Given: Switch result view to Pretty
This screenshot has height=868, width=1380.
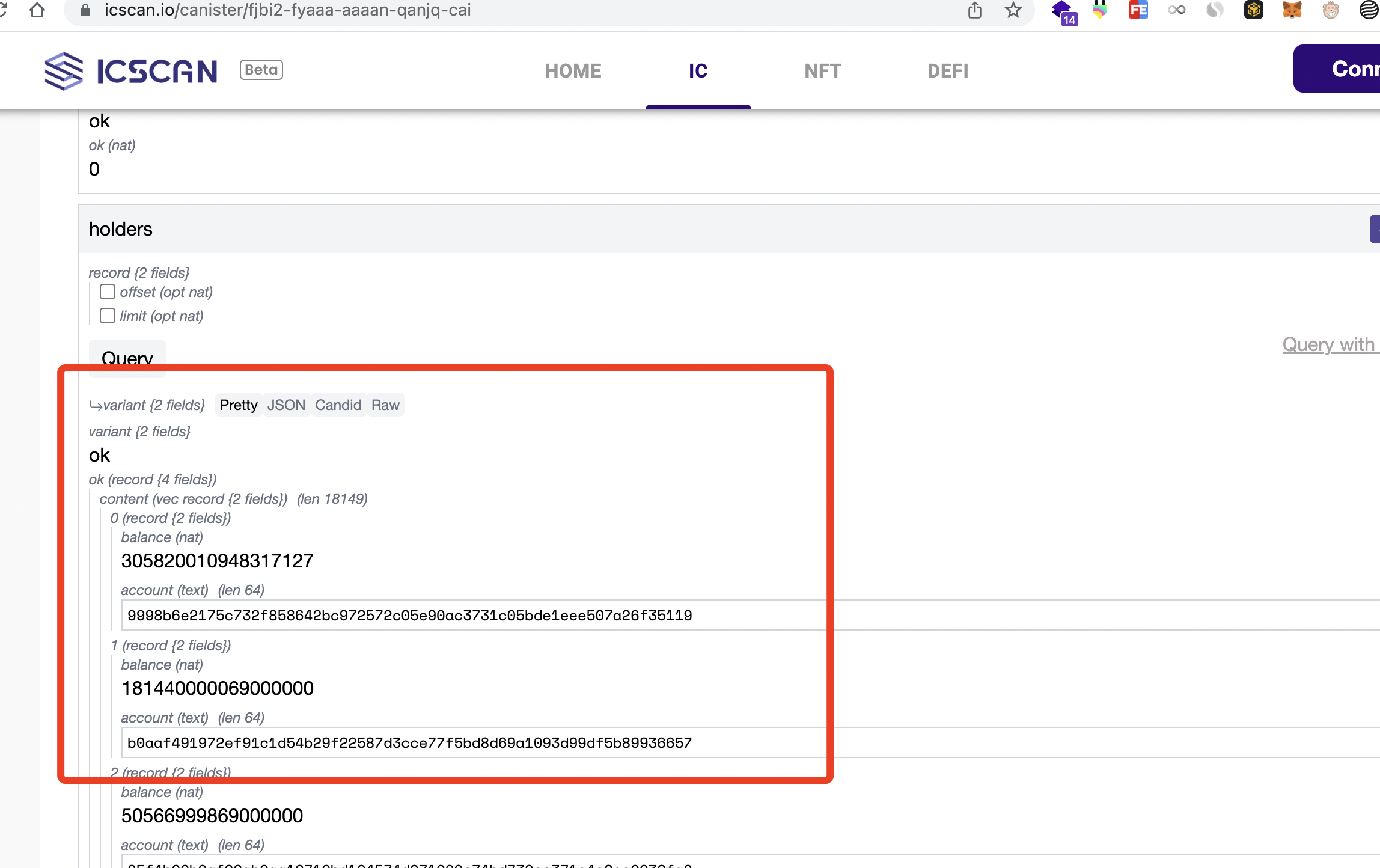Looking at the screenshot, I should pyautogui.click(x=239, y=405).
